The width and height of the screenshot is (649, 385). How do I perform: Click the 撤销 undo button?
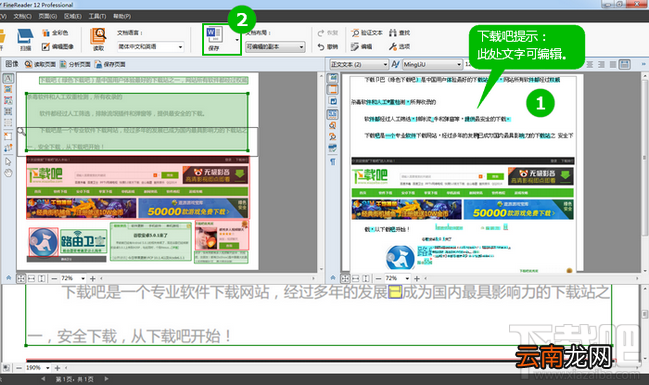tap(328, 47)
